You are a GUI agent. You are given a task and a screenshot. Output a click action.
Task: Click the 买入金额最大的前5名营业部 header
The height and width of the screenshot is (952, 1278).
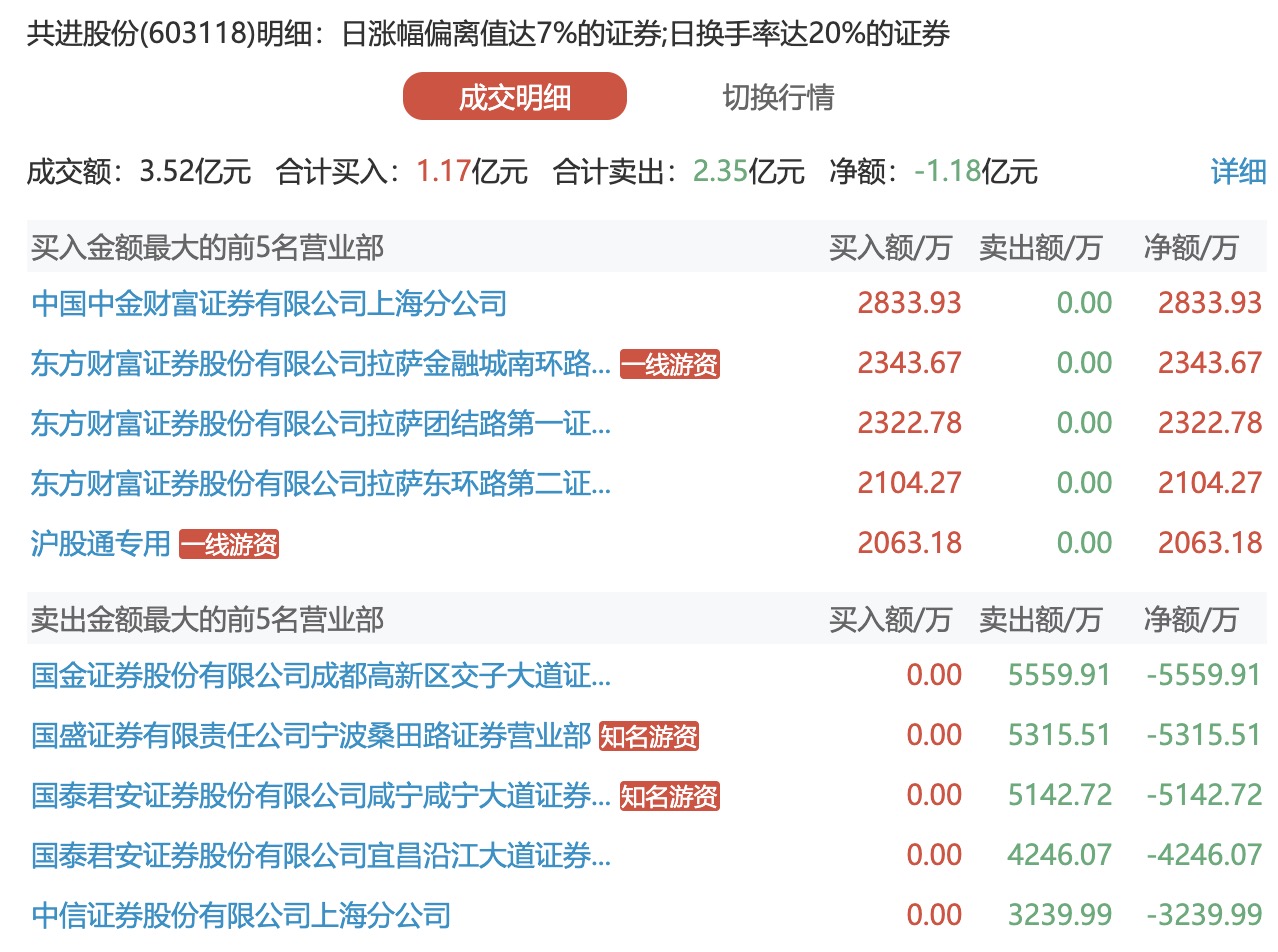(x=207, y=248)
